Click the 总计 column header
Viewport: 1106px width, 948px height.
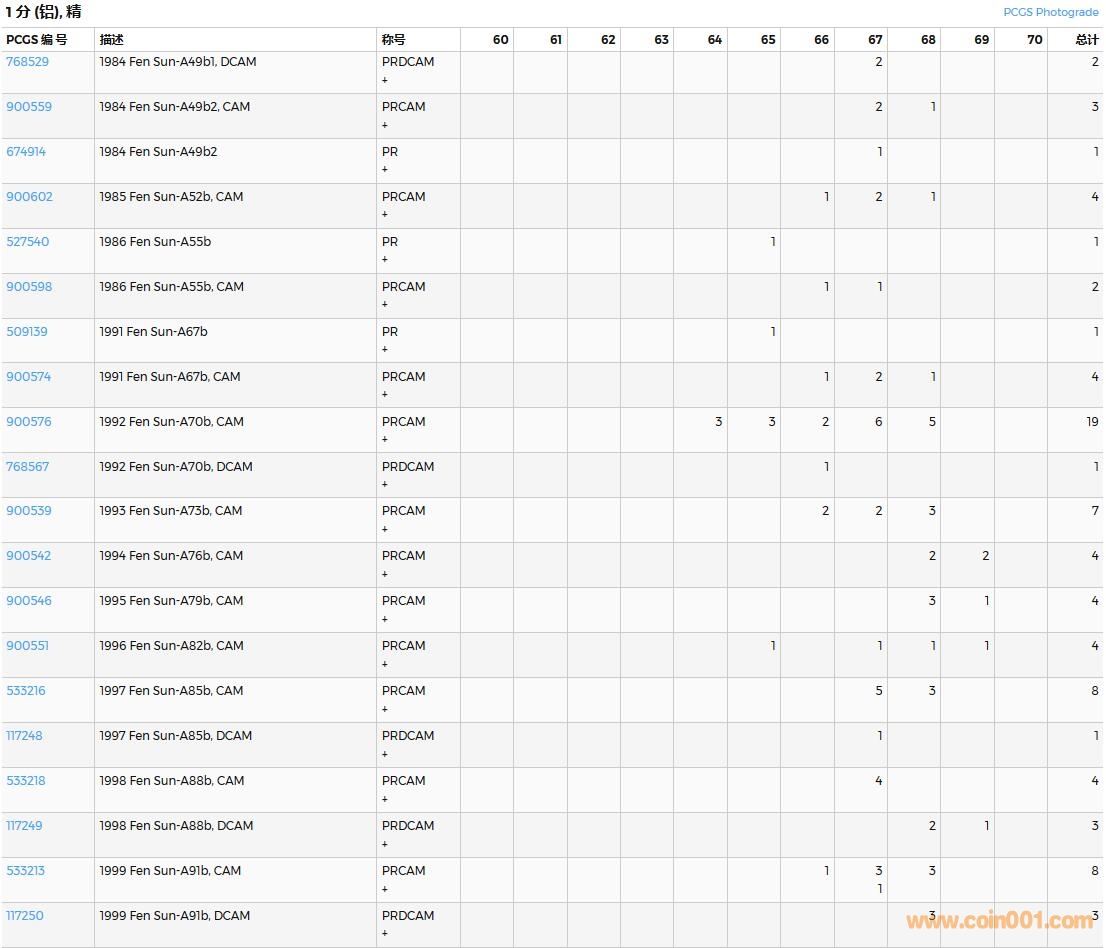(x=1086, y=40)
